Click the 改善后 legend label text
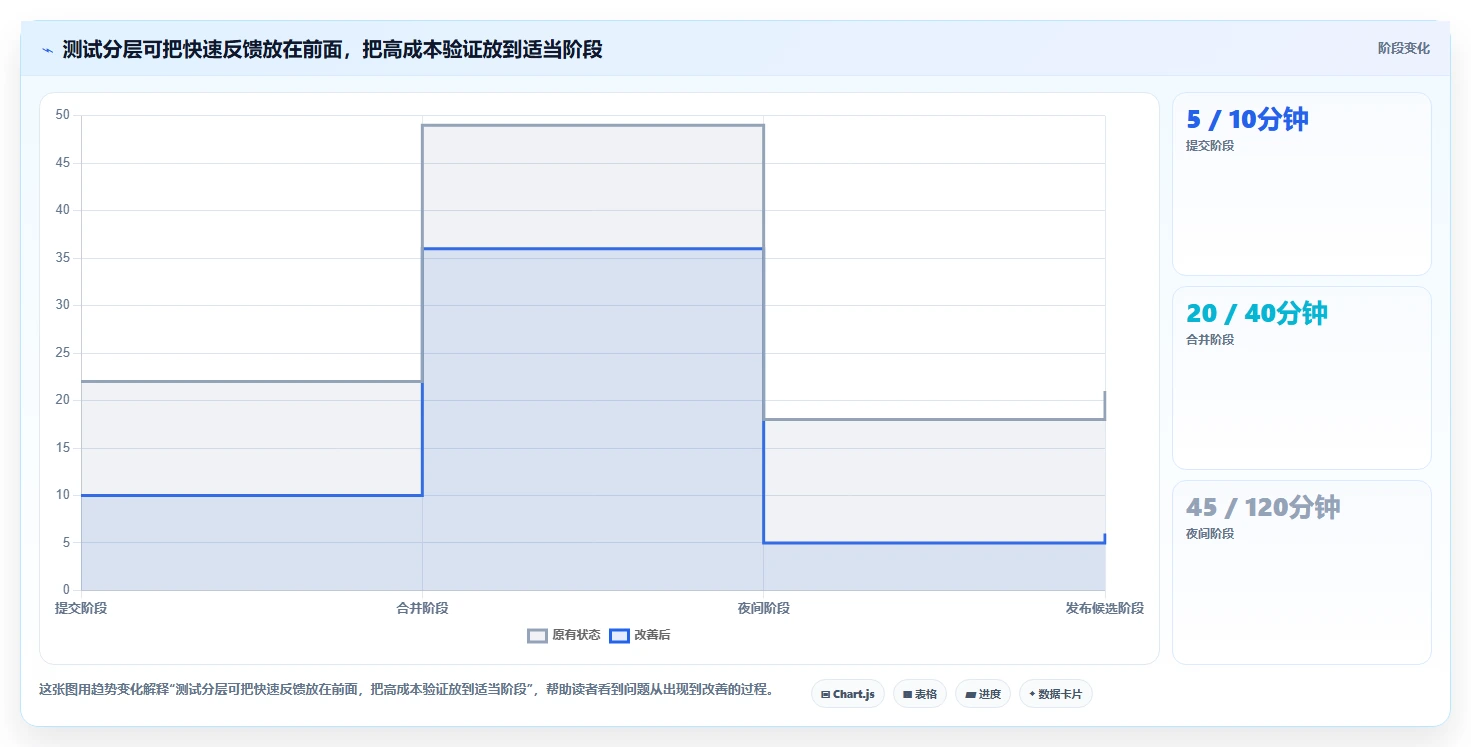Image resolution: width=1471 pixels, height=747 pixels. [x=652, y=635]
